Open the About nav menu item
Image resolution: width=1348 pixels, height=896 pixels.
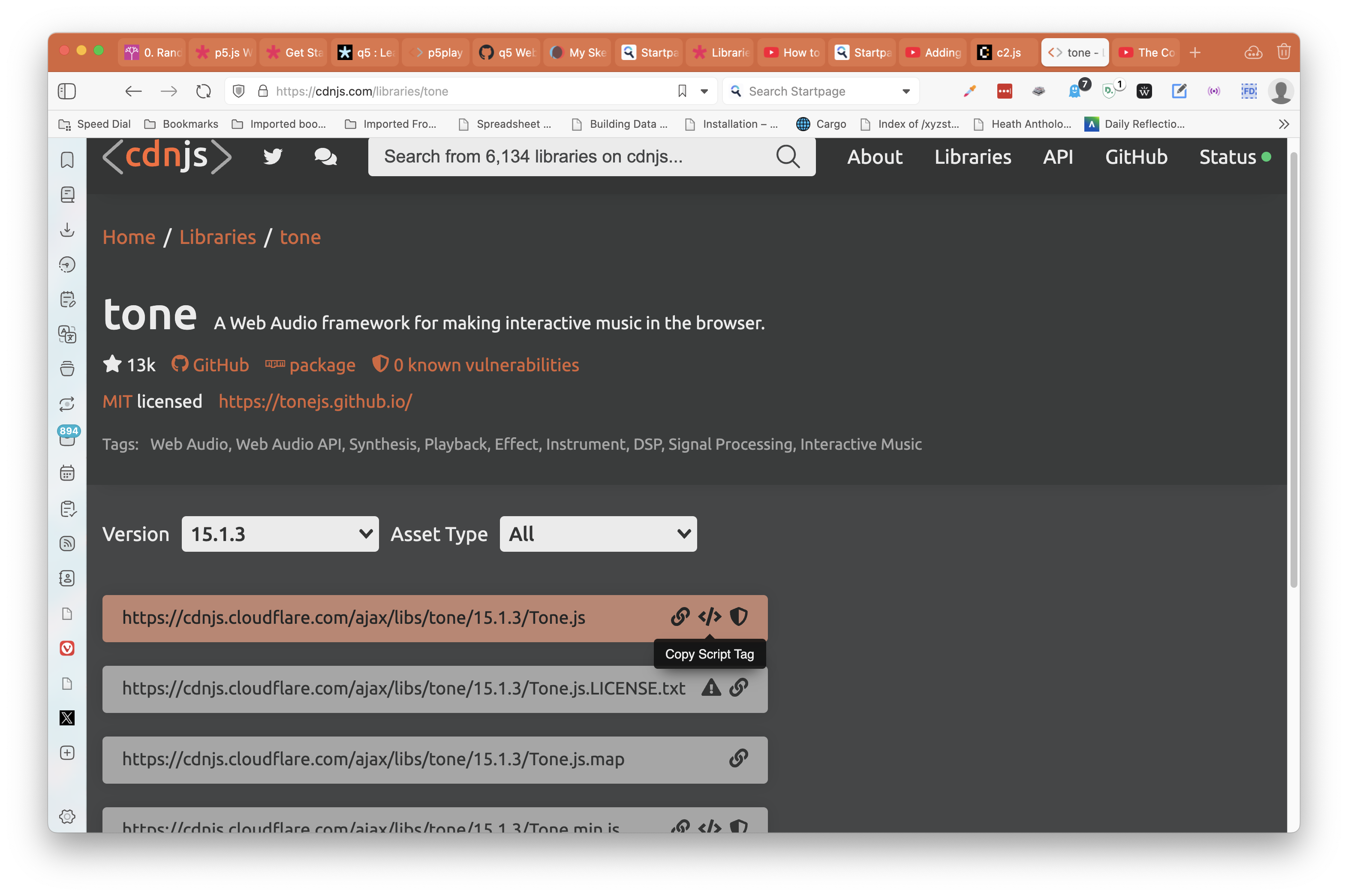point(874,156)
